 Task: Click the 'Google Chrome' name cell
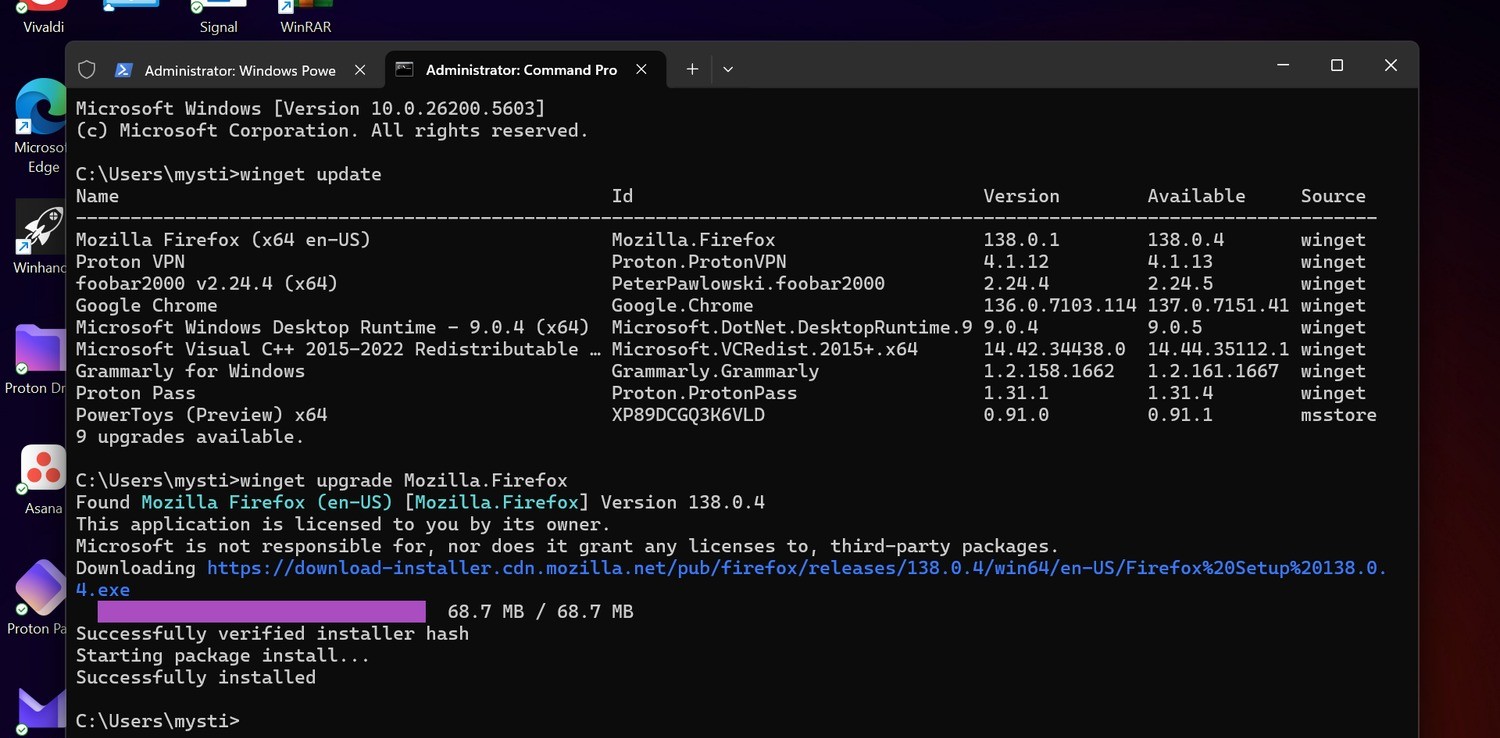(x=146, y=306)
